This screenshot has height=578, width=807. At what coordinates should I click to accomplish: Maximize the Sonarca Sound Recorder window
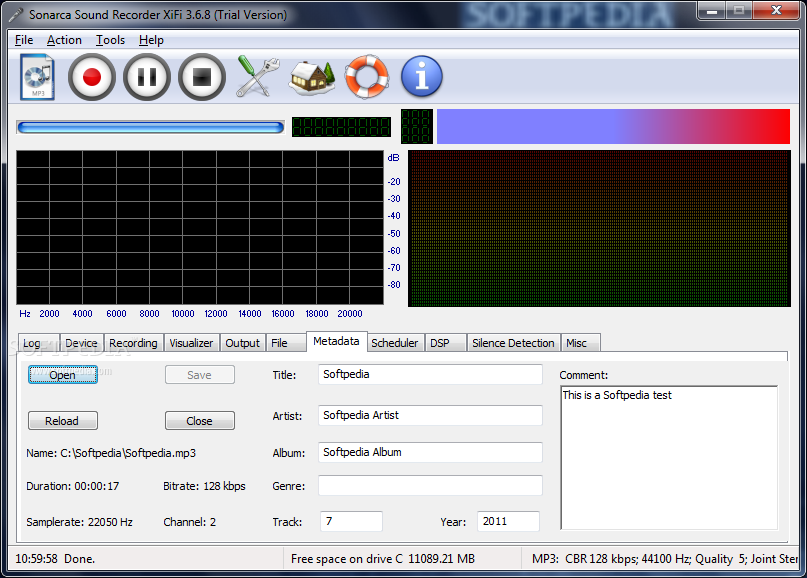point(739,11)
